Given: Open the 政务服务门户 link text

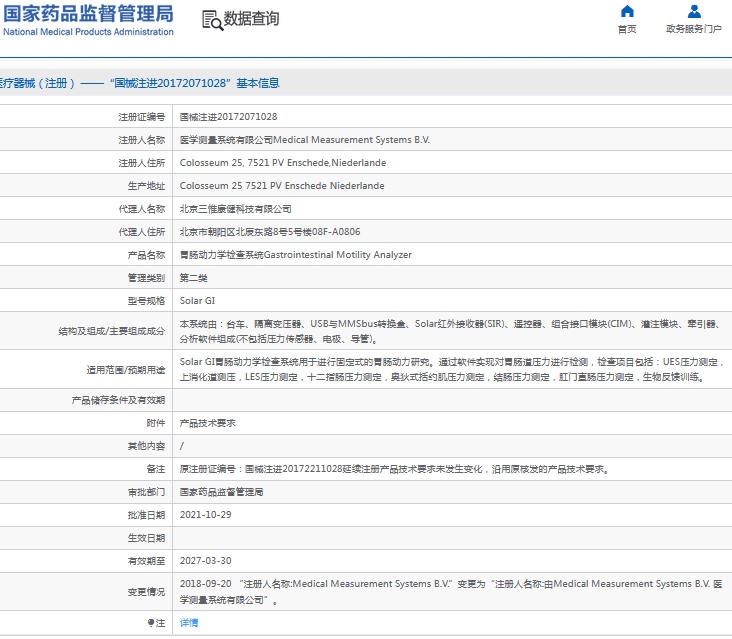Looking at the screenshot, I should pos(694,29).
